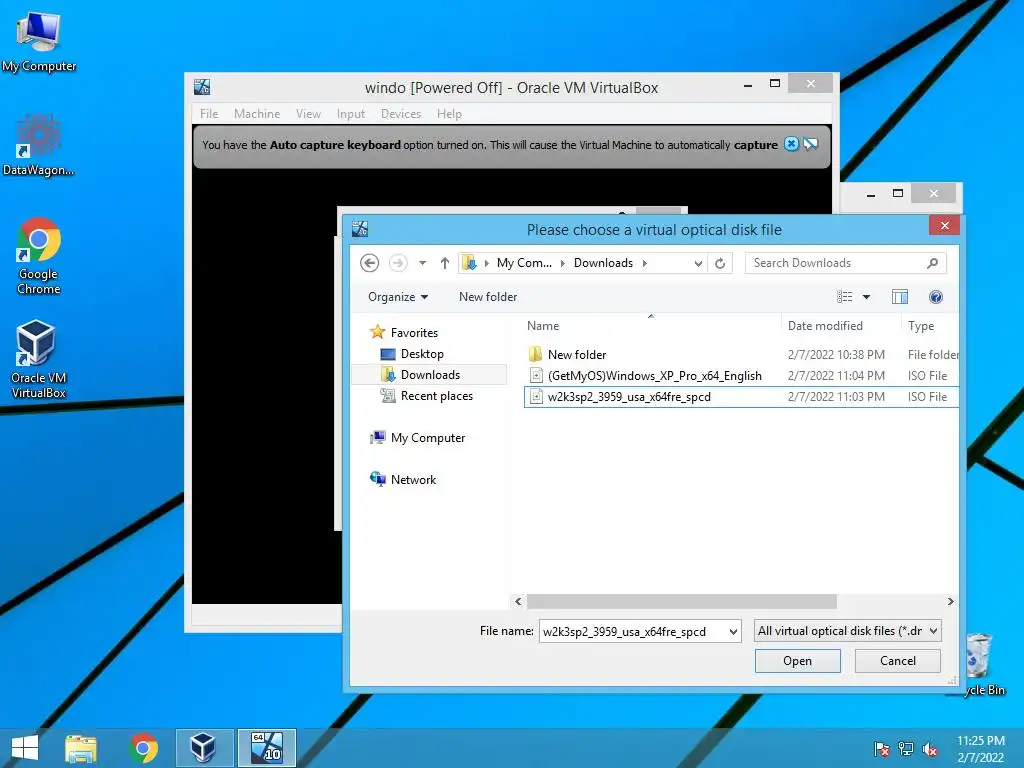1024x768 pixels.
Task: Open the Input menu in VirtualBox
Action: click(x=351, y=114)
